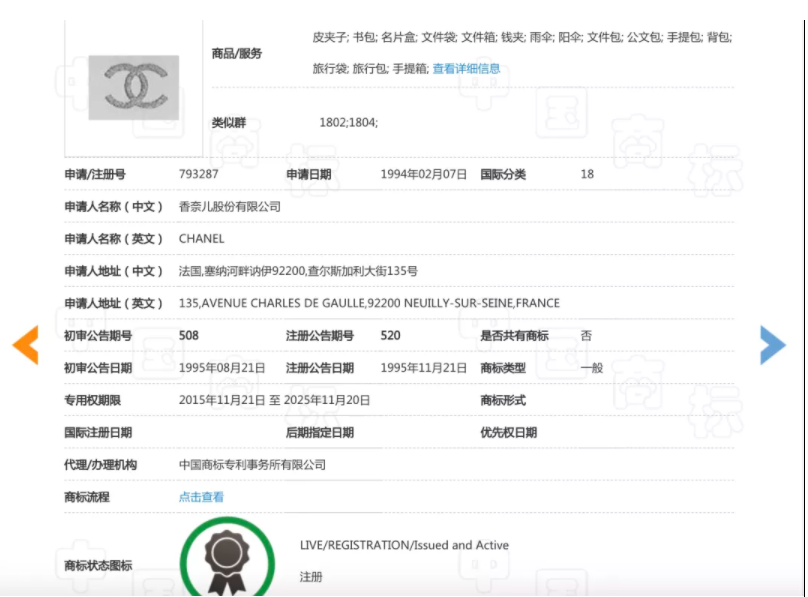The height and width of the screenshot is (597, 808).
Task: Open 查看详细信息 link for goods/services
Action: tap(466, 69)
